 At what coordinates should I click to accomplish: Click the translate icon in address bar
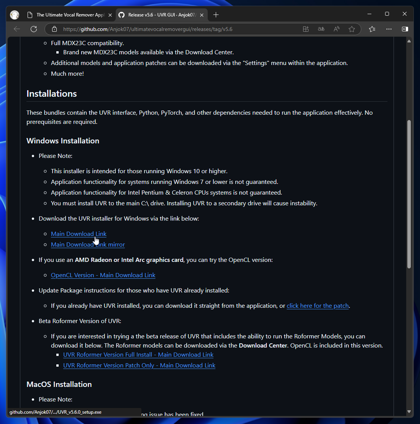(321, 29)
